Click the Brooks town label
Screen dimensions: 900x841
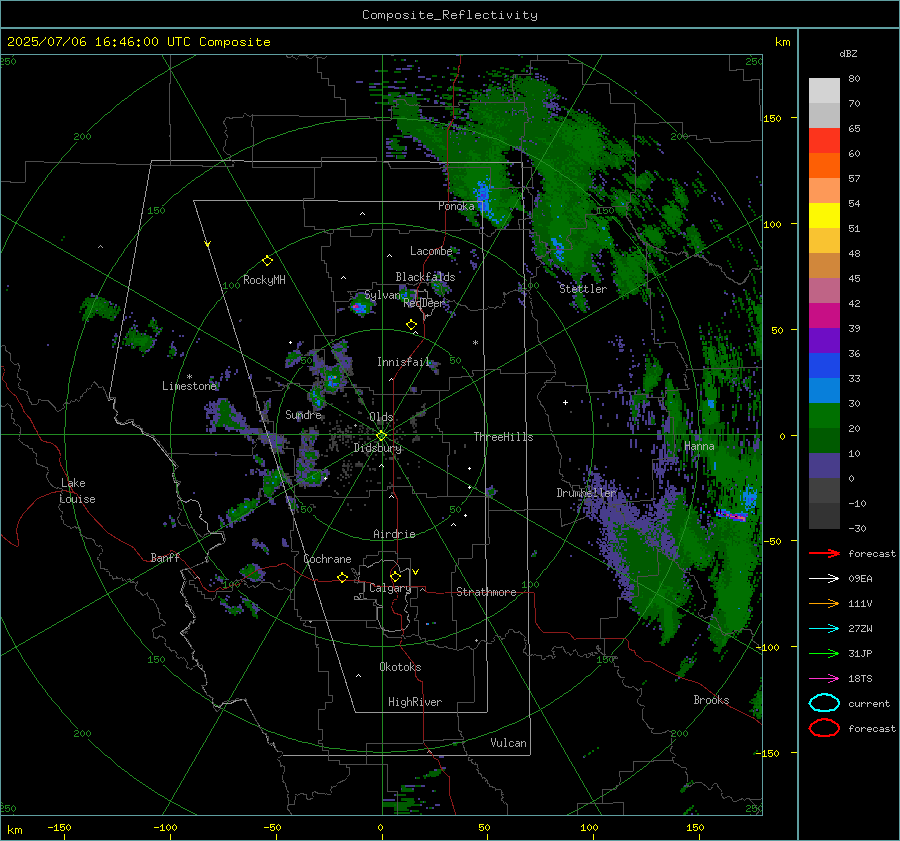711,700
